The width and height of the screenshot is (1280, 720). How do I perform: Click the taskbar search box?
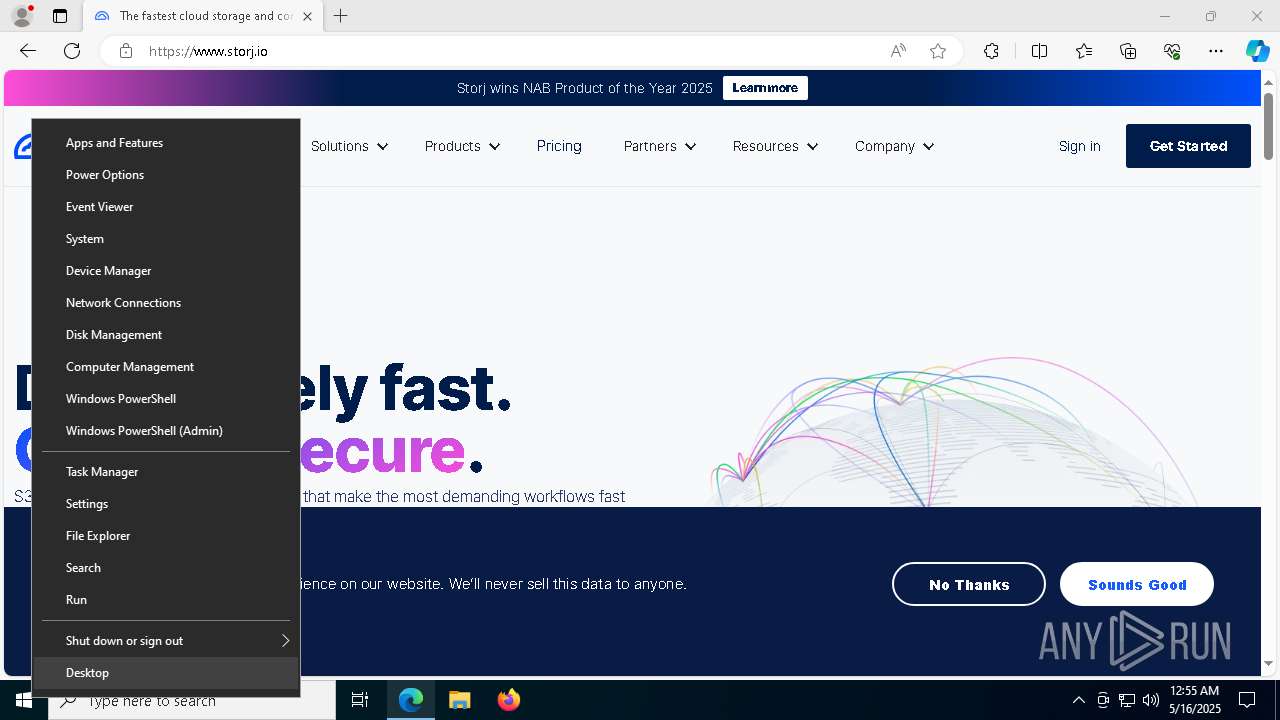tap(192, 700)
